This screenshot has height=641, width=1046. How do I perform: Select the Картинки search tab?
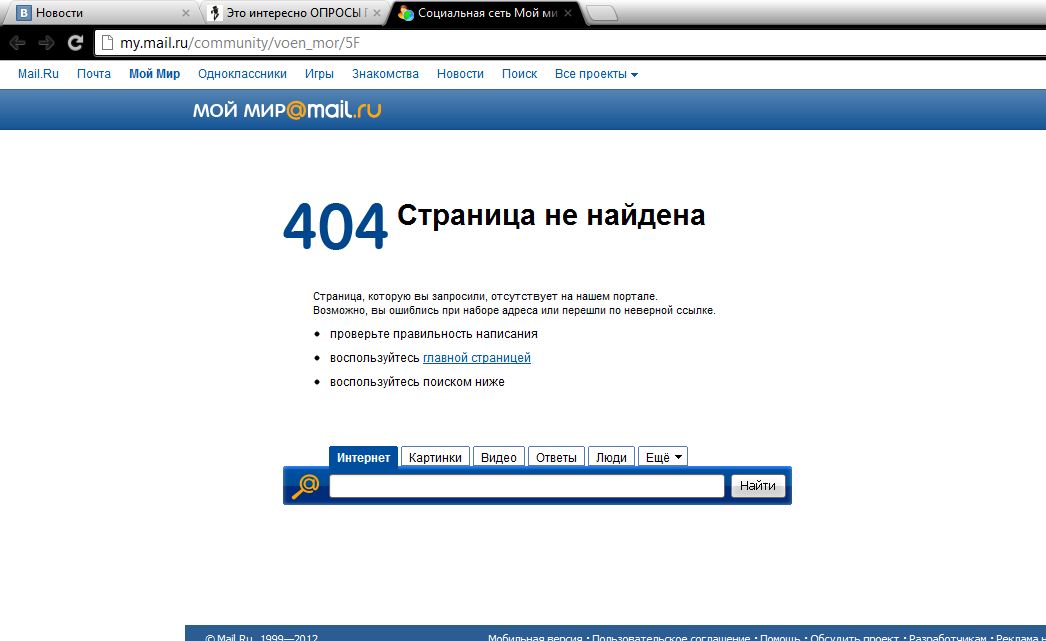point(435,457)
